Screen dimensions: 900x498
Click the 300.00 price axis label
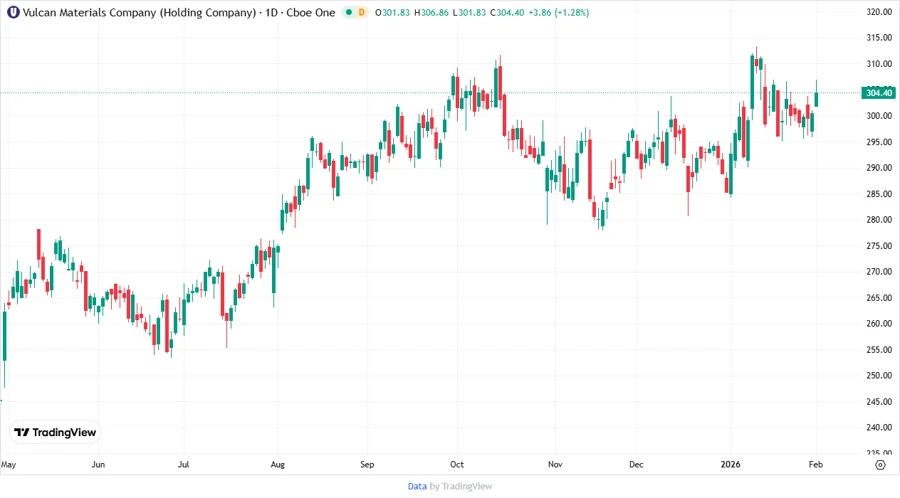point(879,115)
